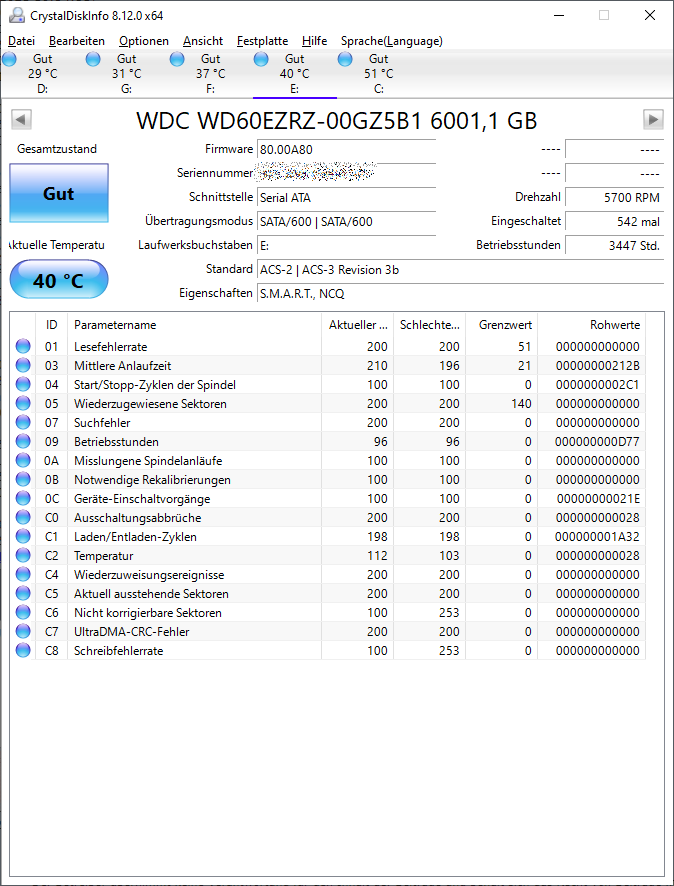Screen dimensions: 674x886
Task: Click the Rohwerte column header
Action: pyautogui.click(x=592, y=325)
